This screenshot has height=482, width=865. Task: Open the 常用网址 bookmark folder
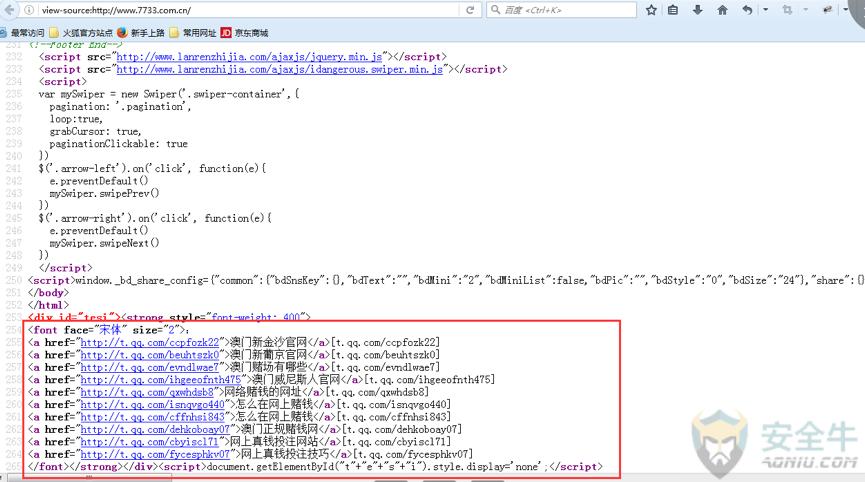pos(193,33)
